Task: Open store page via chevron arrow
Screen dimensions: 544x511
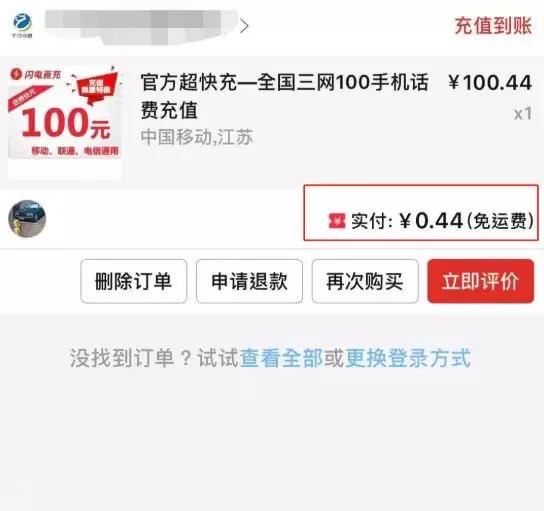Action: click(245, 26)
